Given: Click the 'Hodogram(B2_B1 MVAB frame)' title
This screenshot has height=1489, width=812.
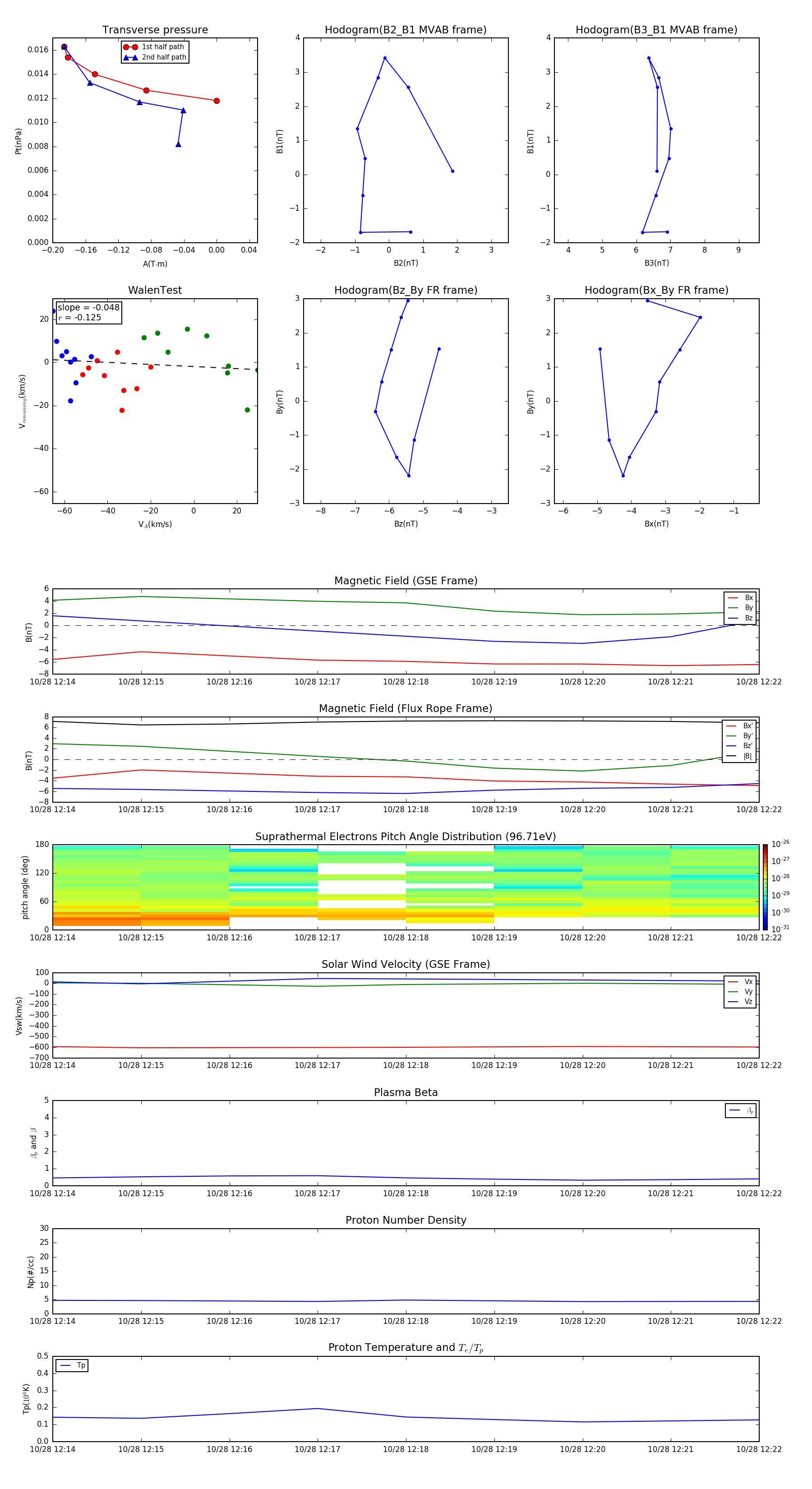Looking at the screenshot, I should (406, 30).
